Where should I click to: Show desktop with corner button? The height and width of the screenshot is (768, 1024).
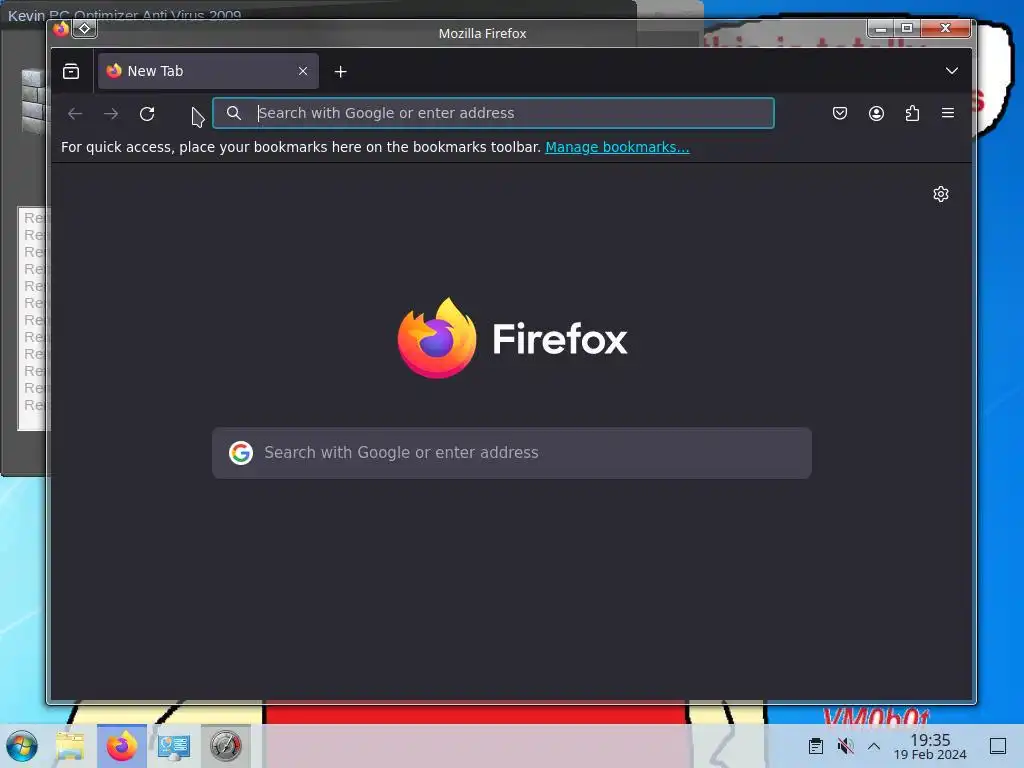pos(998,746)
